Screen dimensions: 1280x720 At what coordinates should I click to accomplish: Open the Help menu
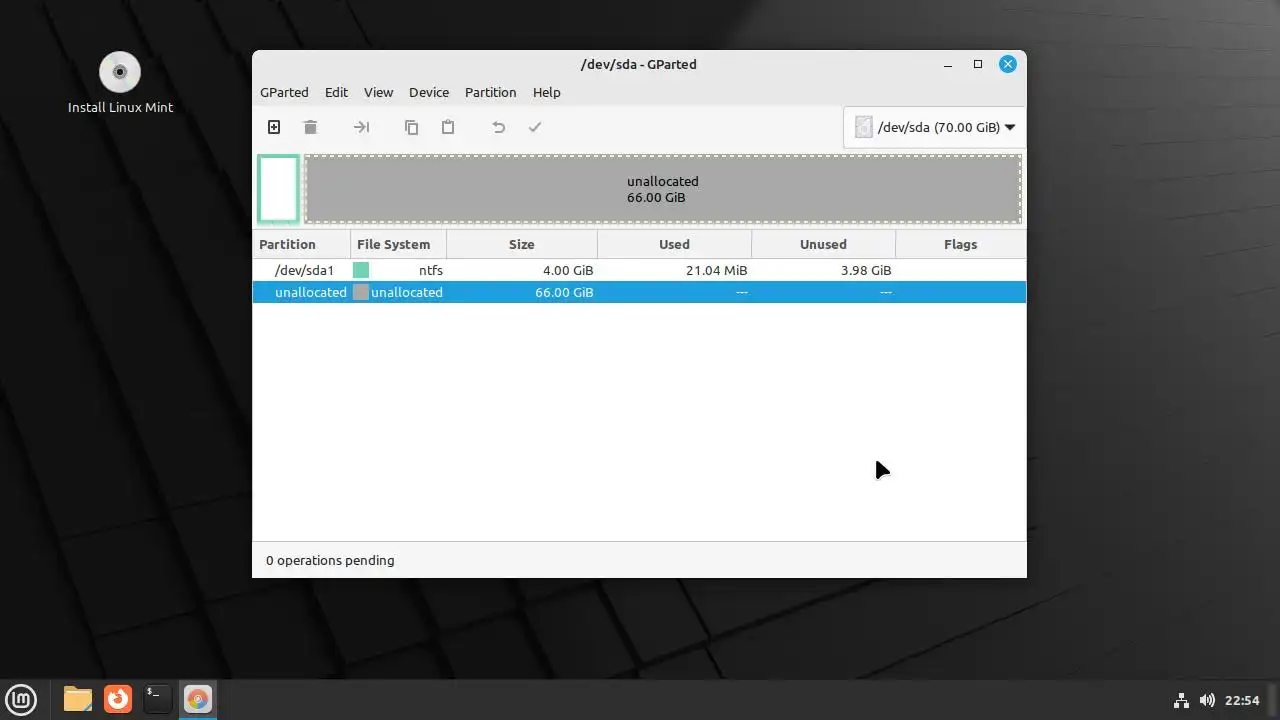[546, 92]
